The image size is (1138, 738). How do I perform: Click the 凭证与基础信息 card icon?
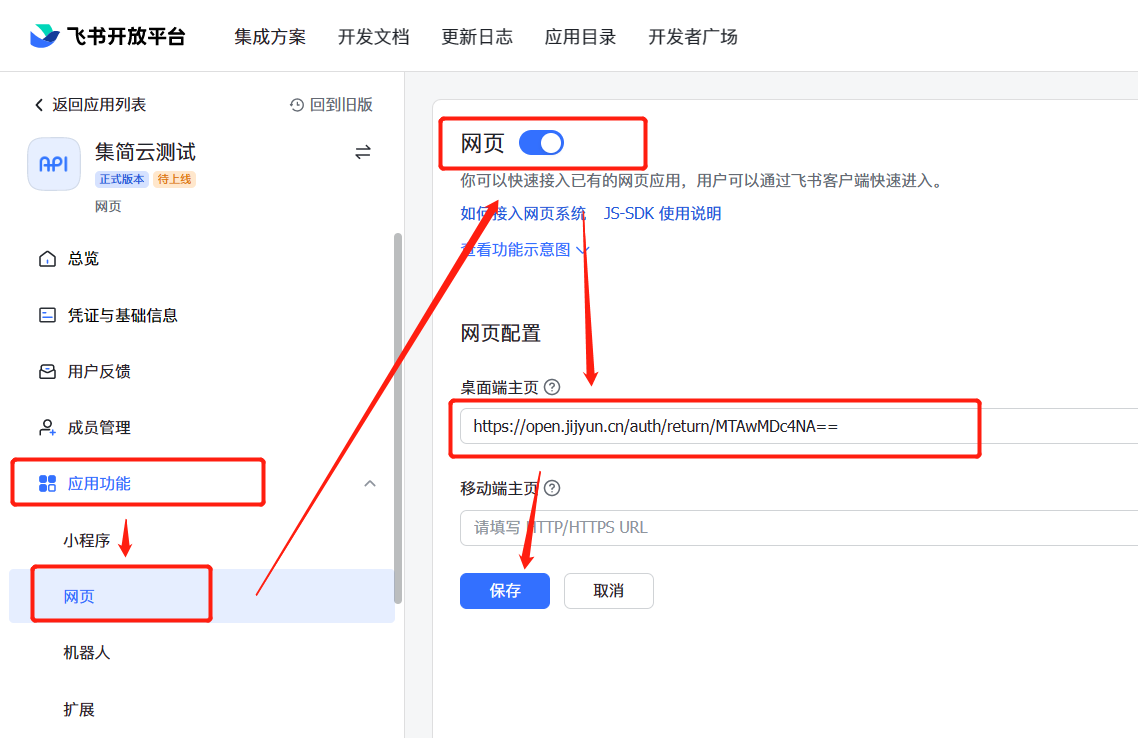tap(47, 315)
